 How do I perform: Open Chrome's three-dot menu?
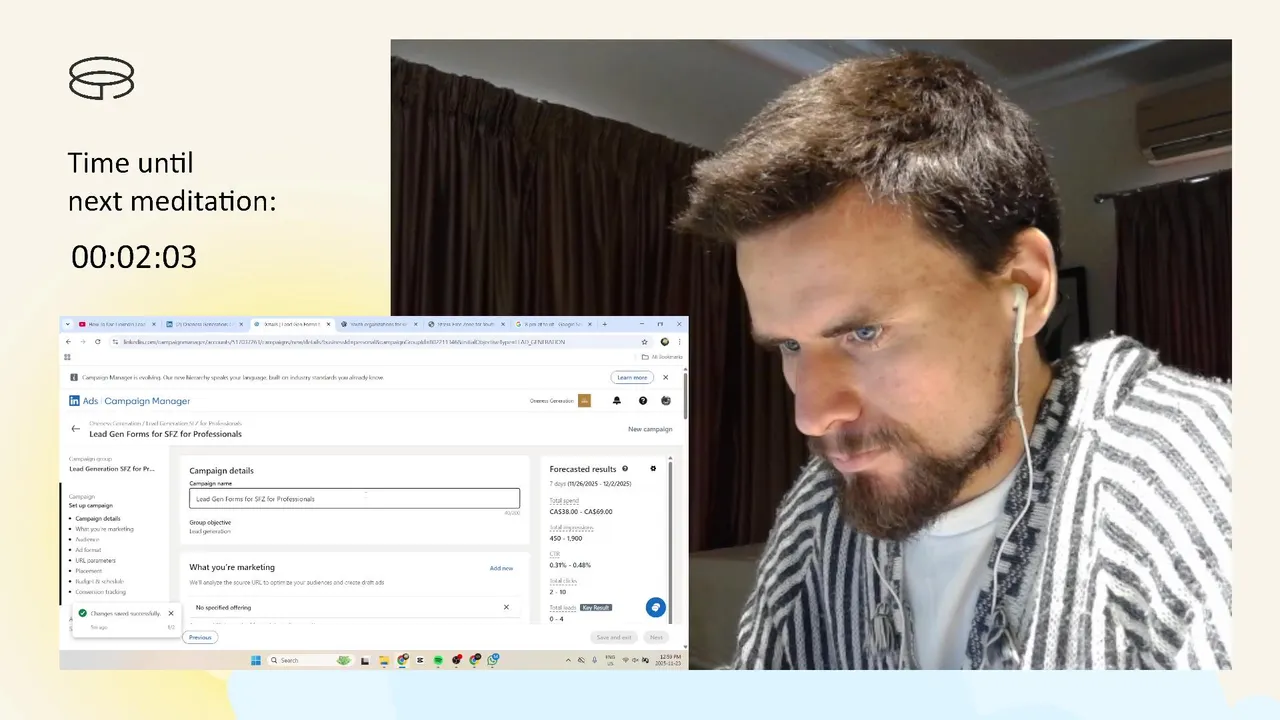click(x=679, y=341)
